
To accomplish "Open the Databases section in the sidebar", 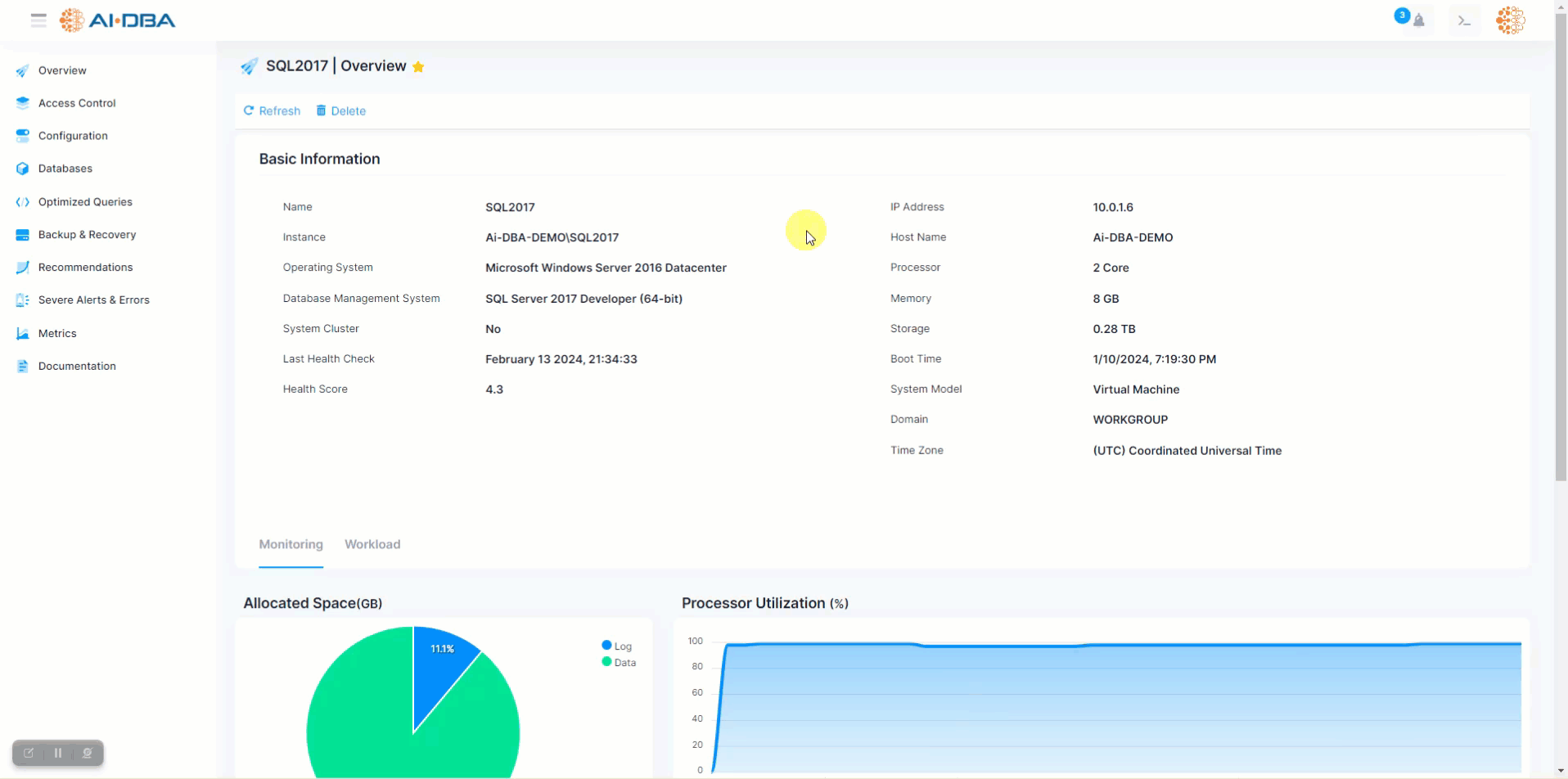I will (65, 169).
